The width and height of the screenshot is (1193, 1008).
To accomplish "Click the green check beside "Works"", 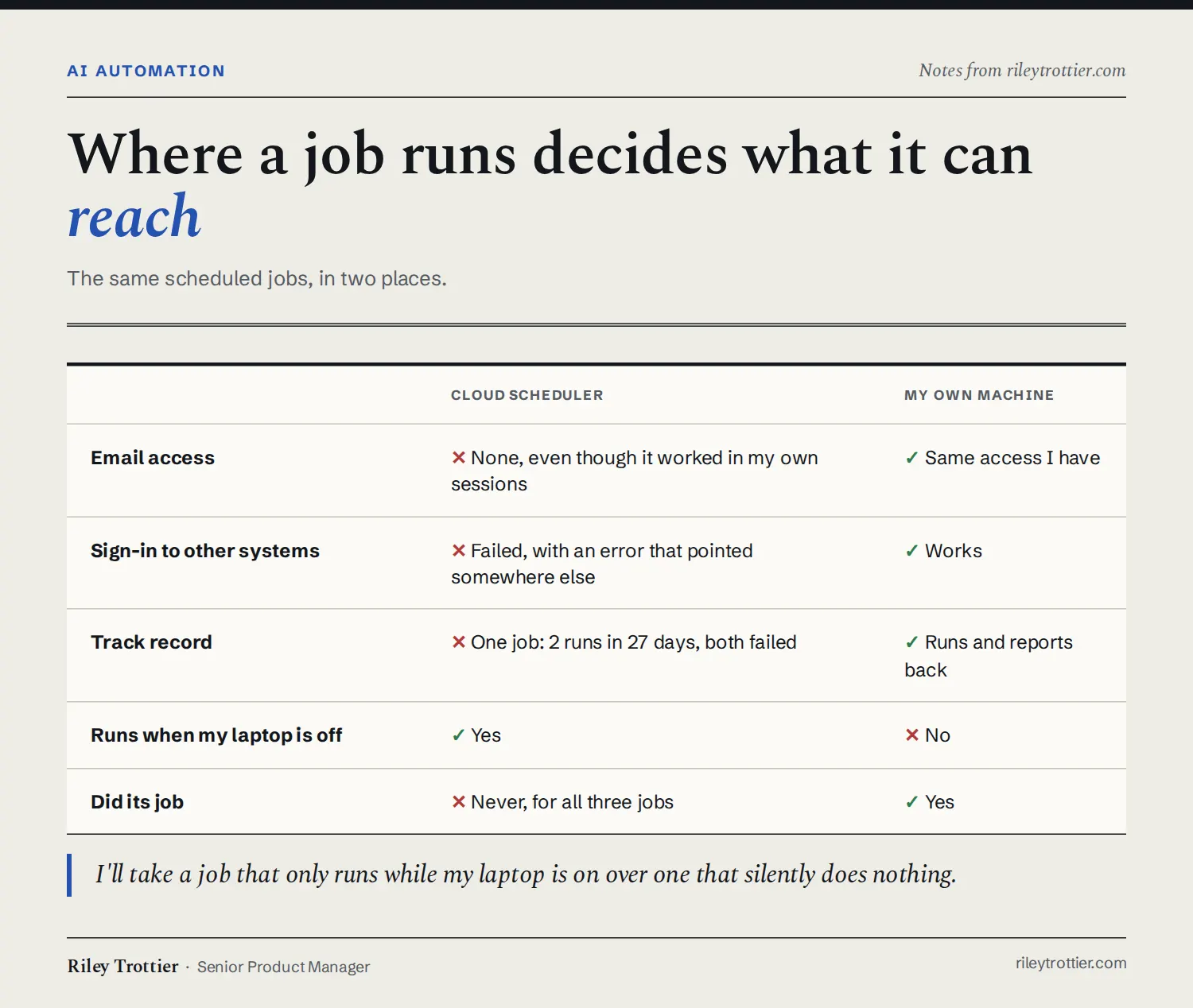I will click(911, 551).
